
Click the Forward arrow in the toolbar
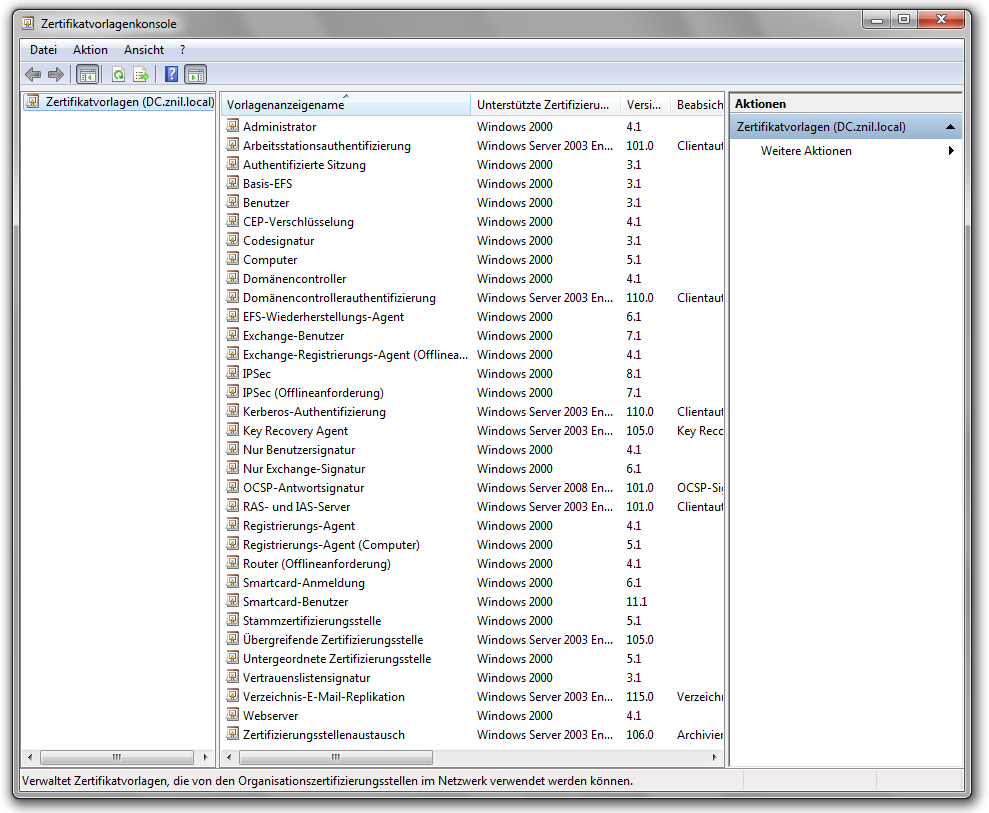click(56, 74)
